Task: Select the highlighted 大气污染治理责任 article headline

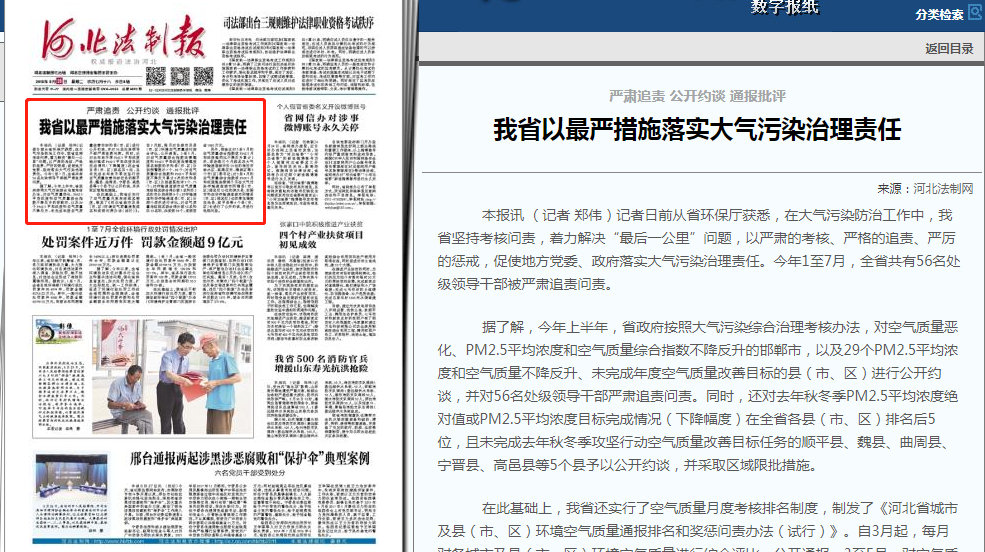Action: (x=142, y=127)
